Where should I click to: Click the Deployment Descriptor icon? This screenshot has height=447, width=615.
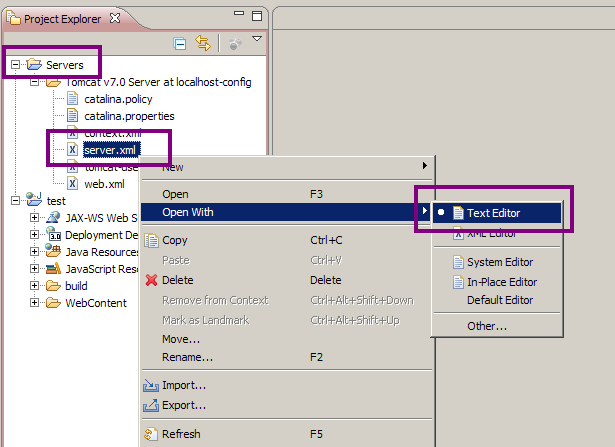[53, 234]
